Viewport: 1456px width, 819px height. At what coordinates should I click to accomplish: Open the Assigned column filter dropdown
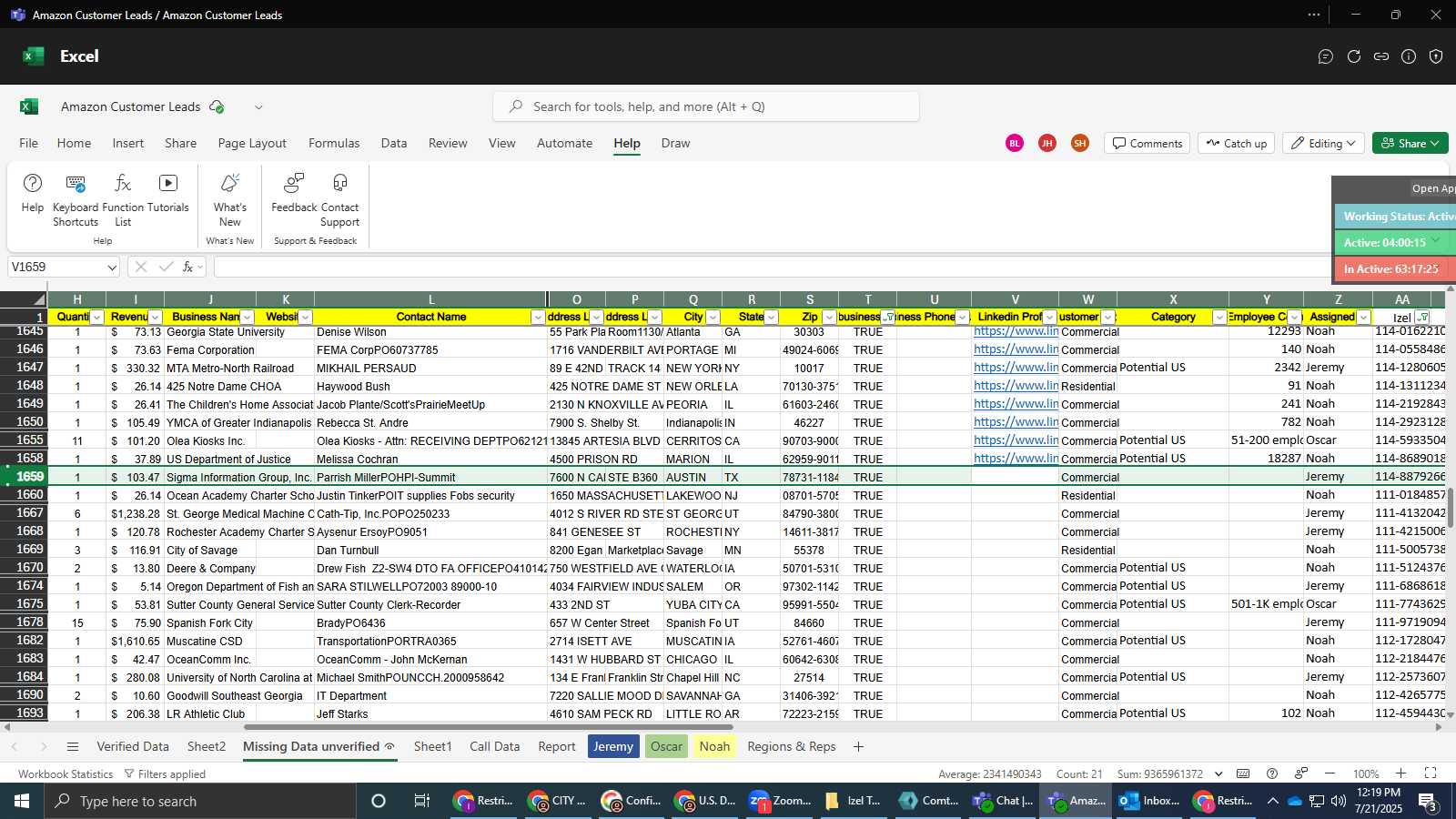point(1364,317)
